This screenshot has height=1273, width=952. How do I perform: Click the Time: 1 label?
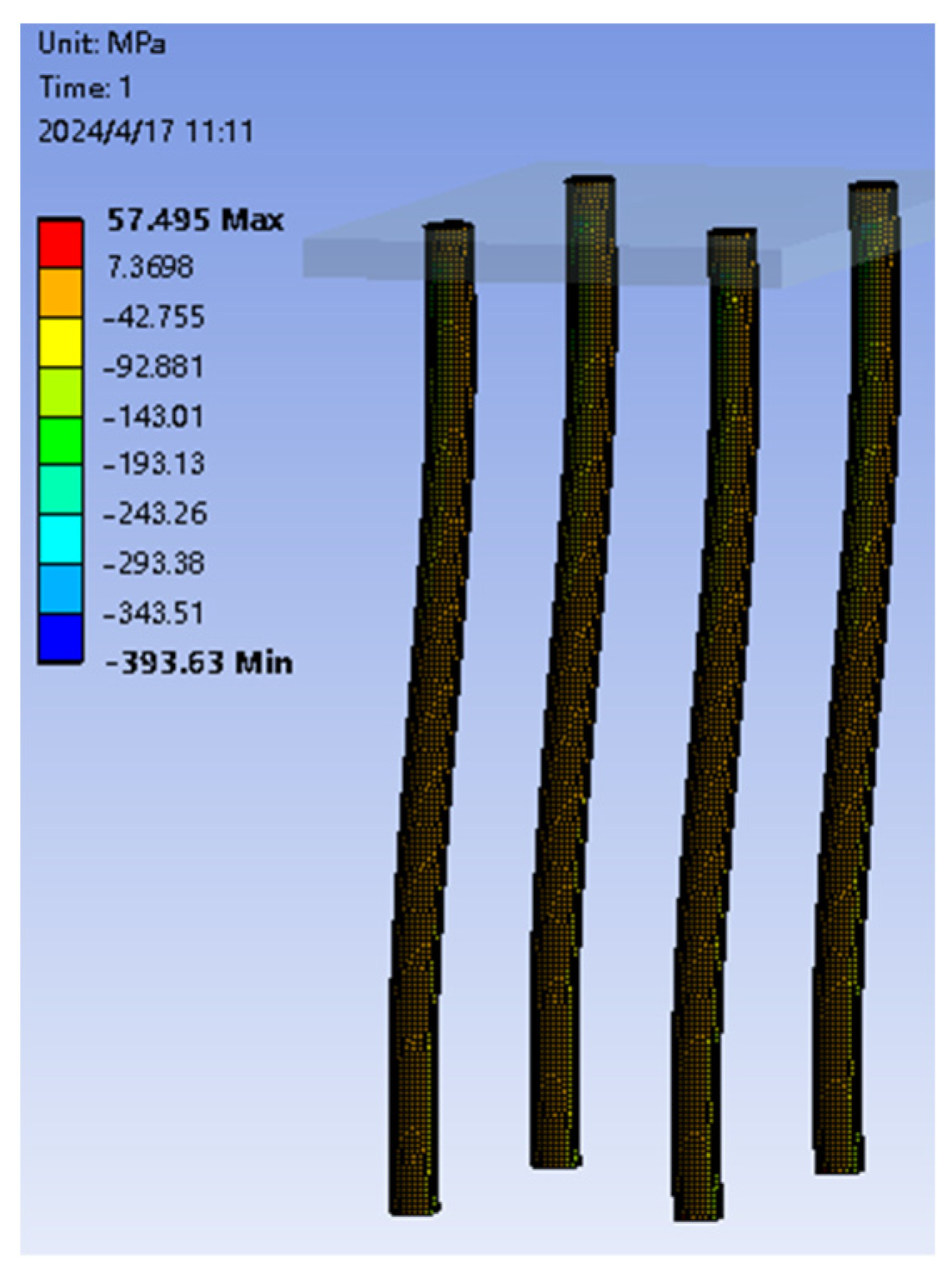[85, 87]
